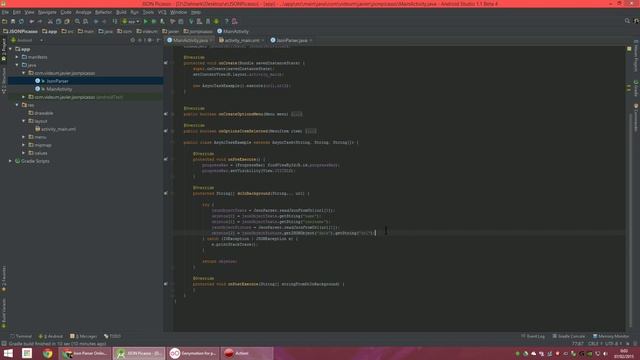
Task: Select JsonParser class in project tree
Action: tap(57, 81)
